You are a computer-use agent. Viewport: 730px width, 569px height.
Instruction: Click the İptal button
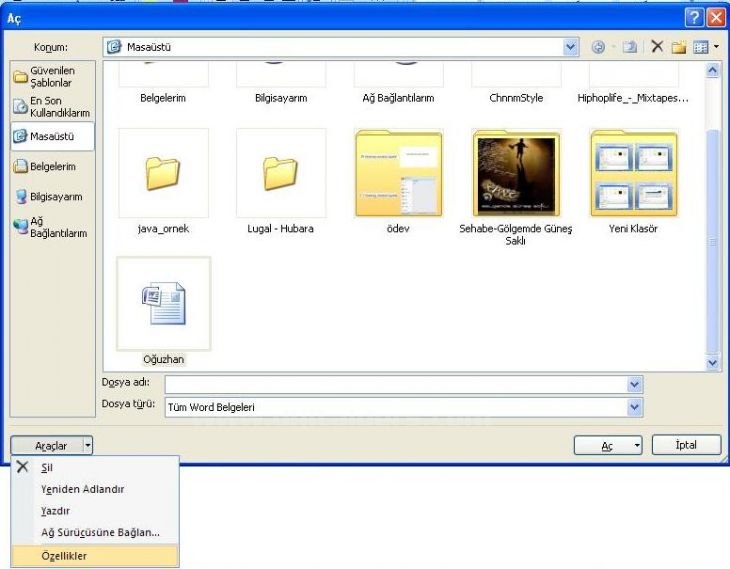[x=686, y=445]
